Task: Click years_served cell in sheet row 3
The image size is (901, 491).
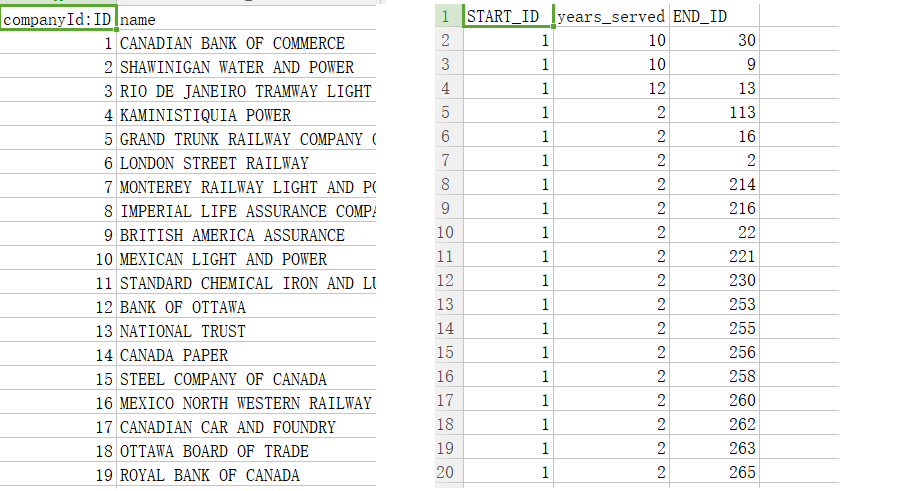Action: point(611,64)
